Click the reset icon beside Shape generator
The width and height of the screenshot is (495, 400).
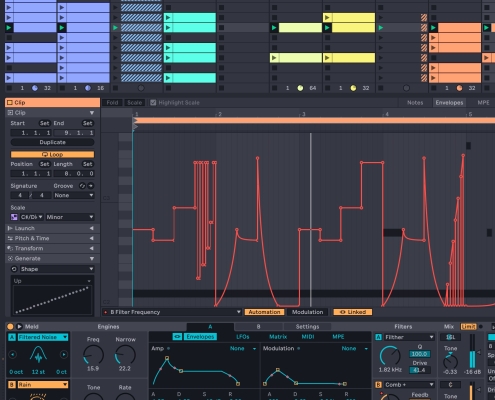tap(14, 269)
